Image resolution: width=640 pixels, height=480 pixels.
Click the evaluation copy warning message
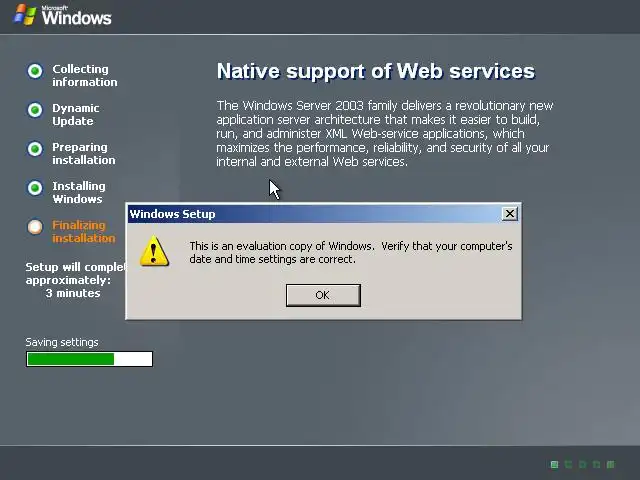351,253
